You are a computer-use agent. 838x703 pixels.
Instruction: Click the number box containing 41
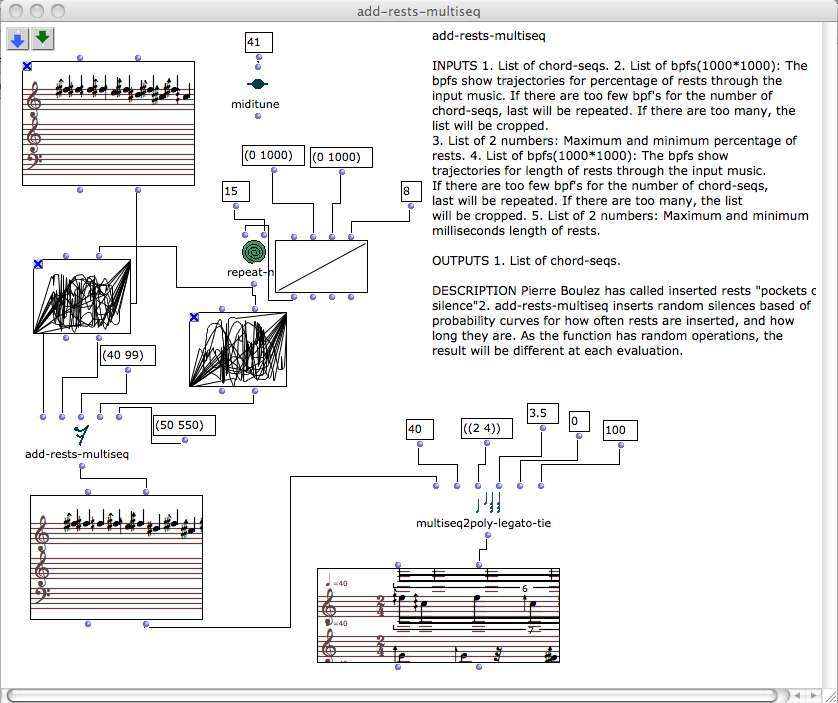258,42
